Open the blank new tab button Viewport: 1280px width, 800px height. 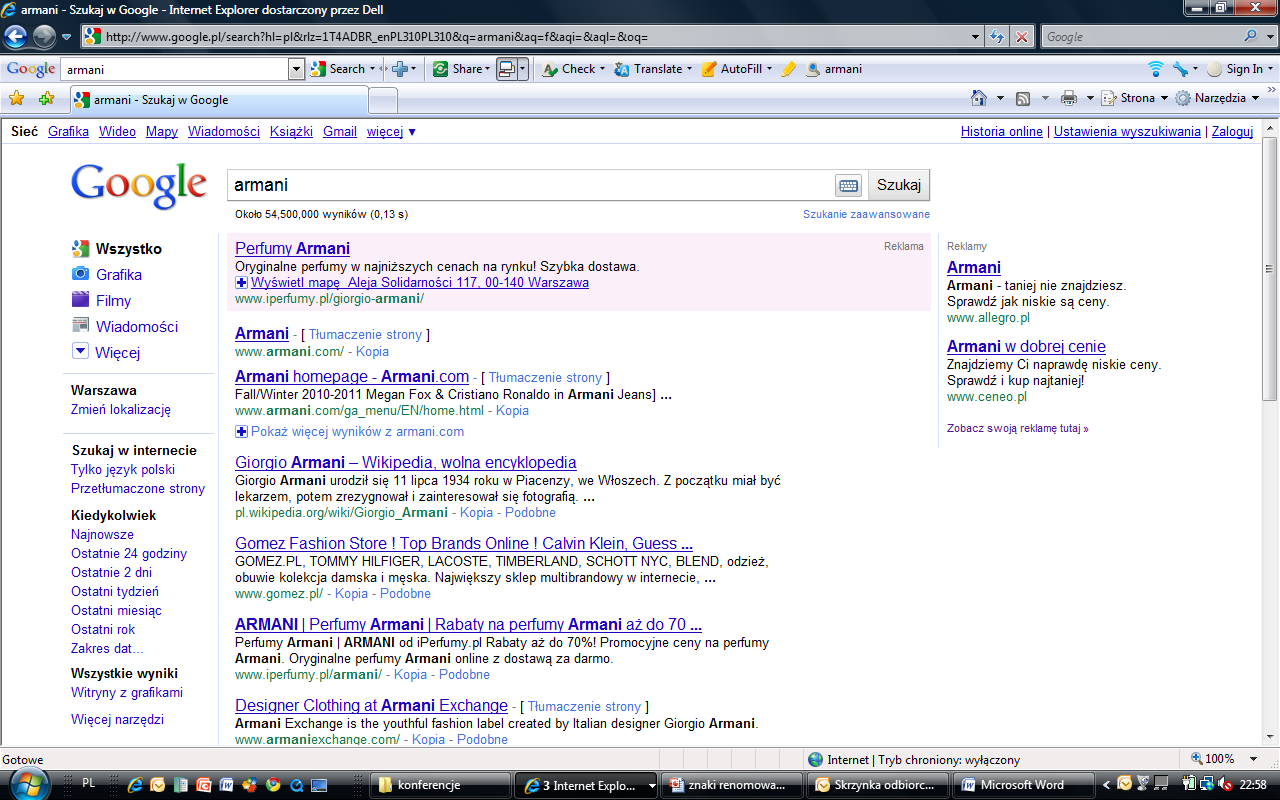tap(383, 100)
